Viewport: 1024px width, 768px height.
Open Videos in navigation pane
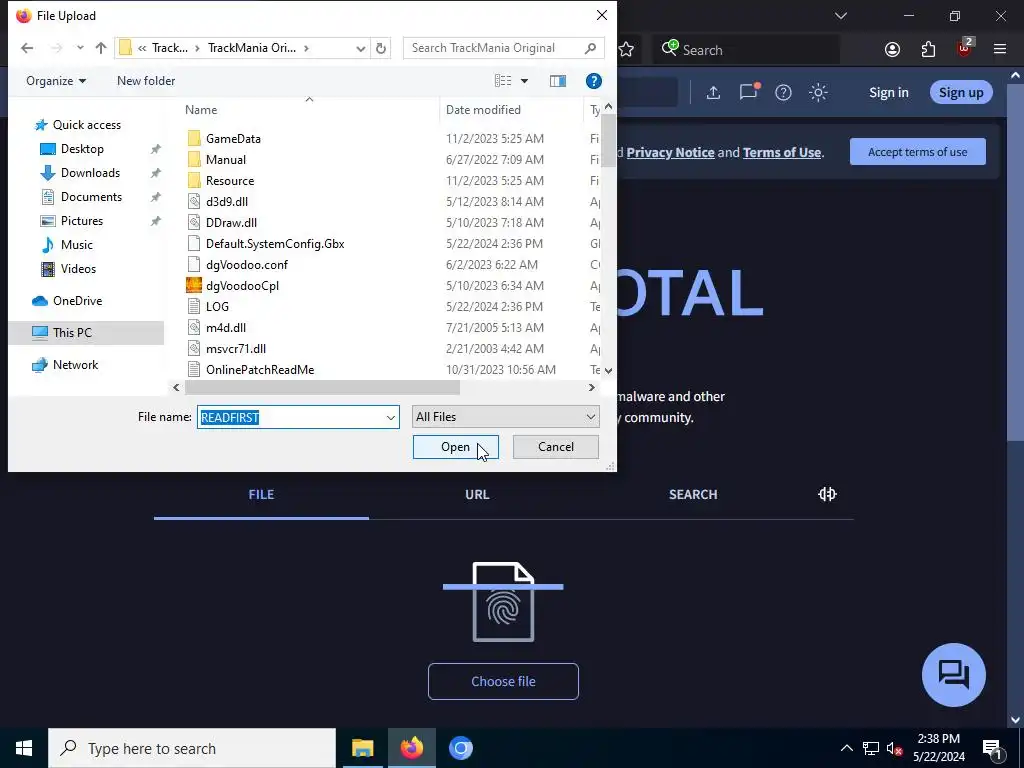point(78,269)
